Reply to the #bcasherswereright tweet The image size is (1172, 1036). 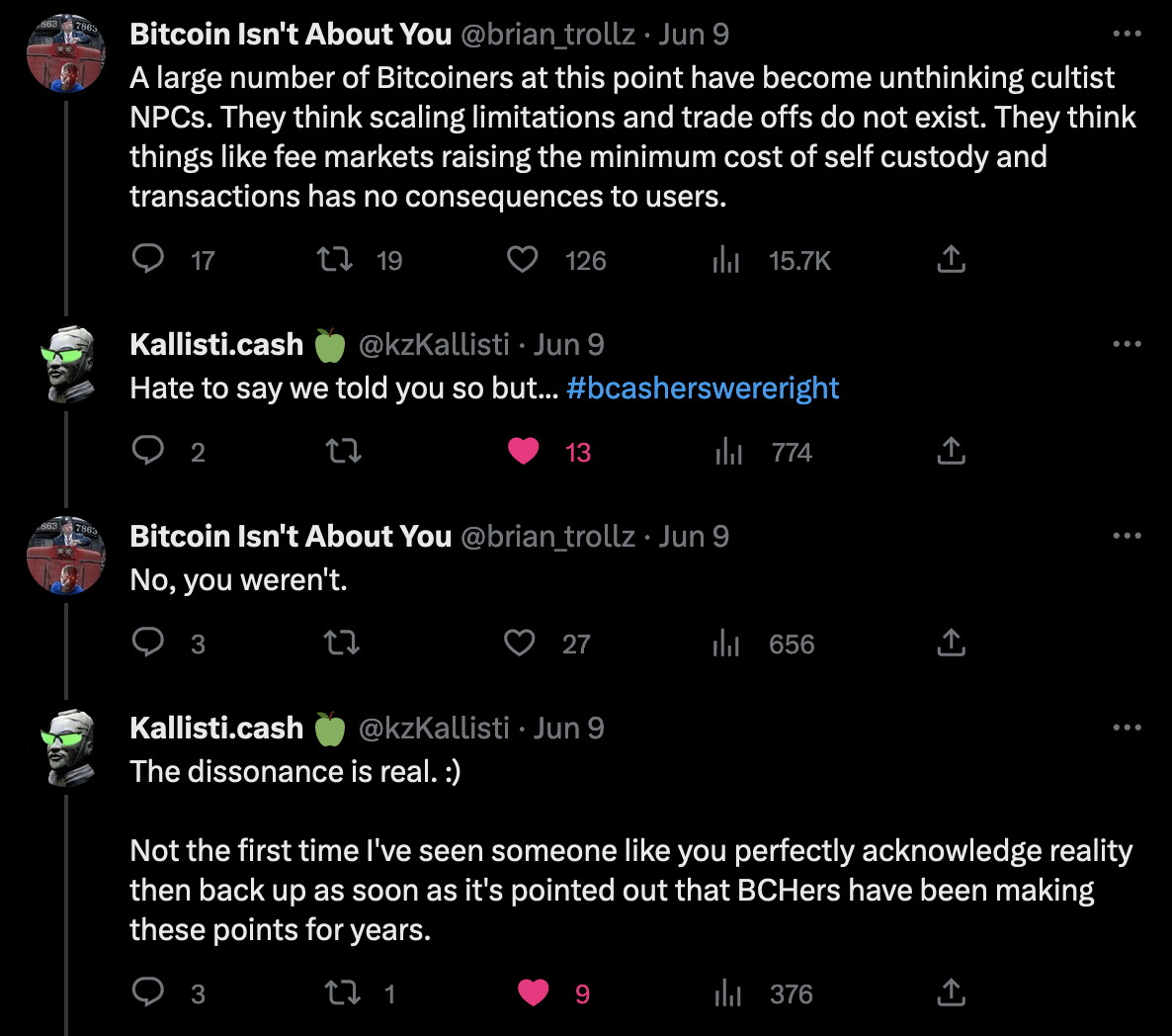point(148,451)
